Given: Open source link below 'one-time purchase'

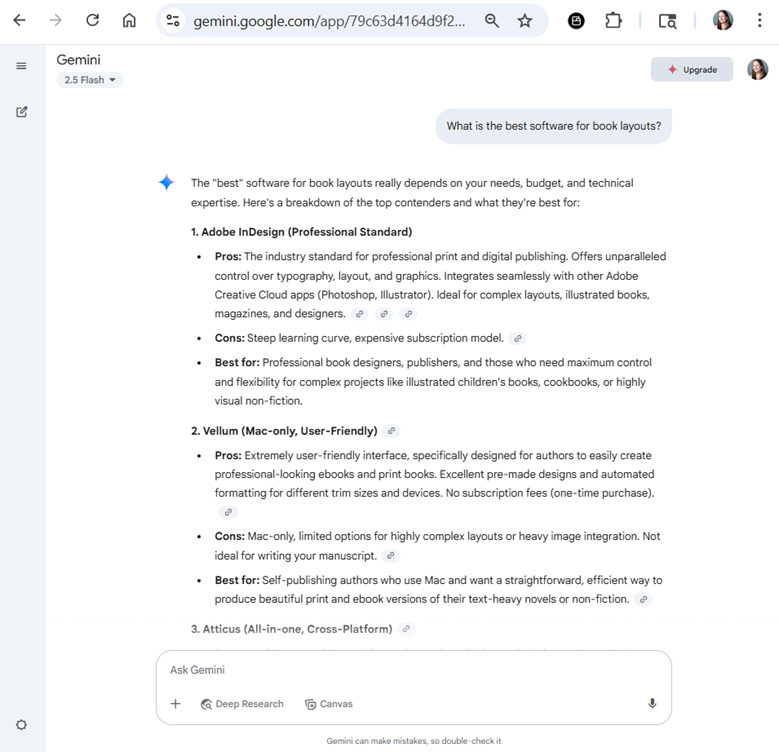Looking at the screenshot, I should [x=228, y=512].
